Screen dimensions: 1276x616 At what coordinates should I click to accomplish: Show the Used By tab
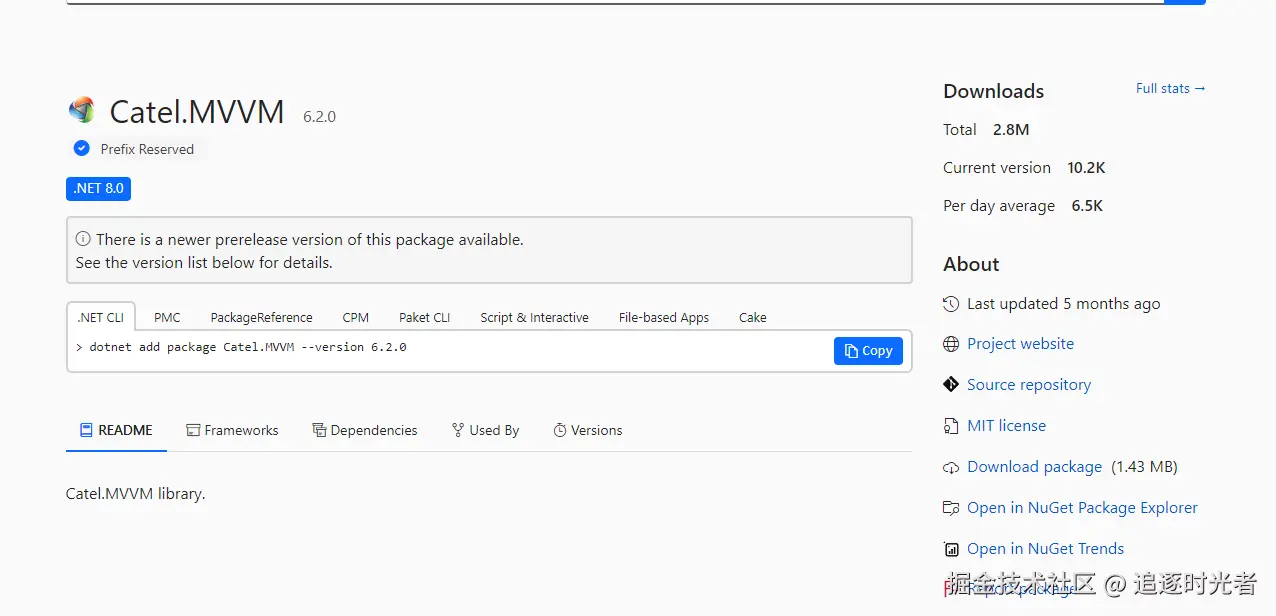click(x=485, y=430)
